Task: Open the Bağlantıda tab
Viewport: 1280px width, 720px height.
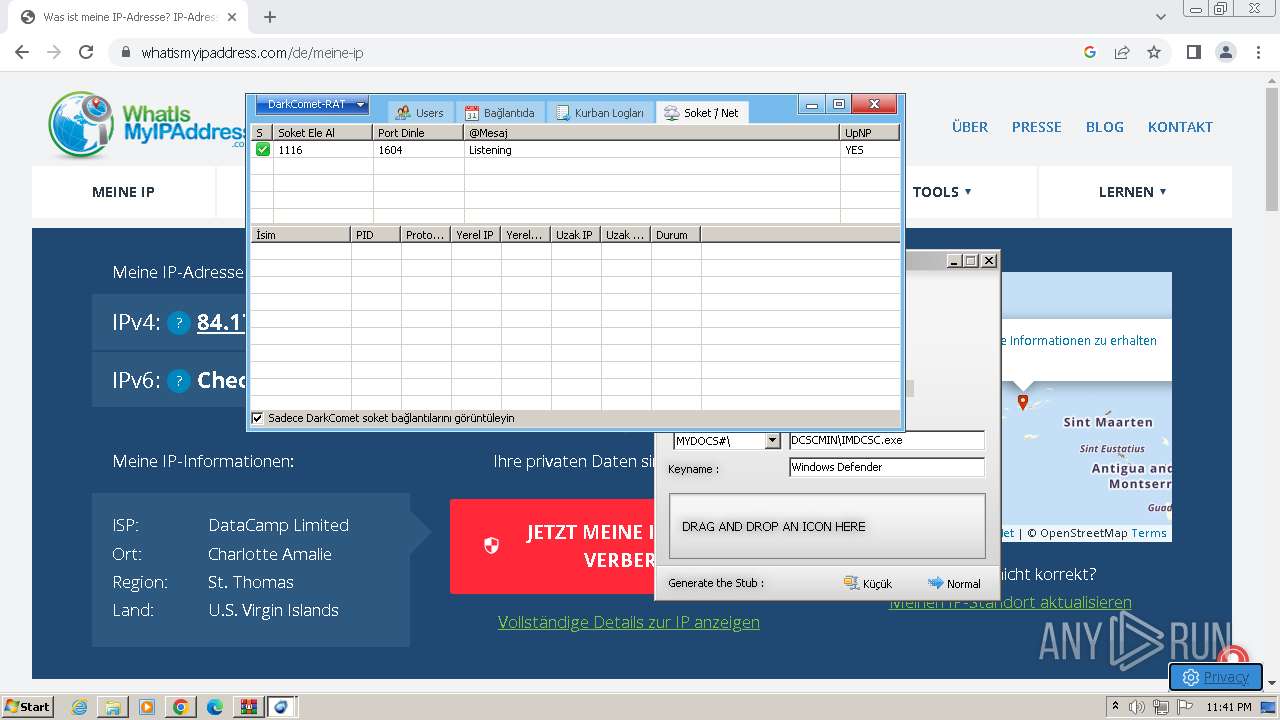Action: (500, 113)
